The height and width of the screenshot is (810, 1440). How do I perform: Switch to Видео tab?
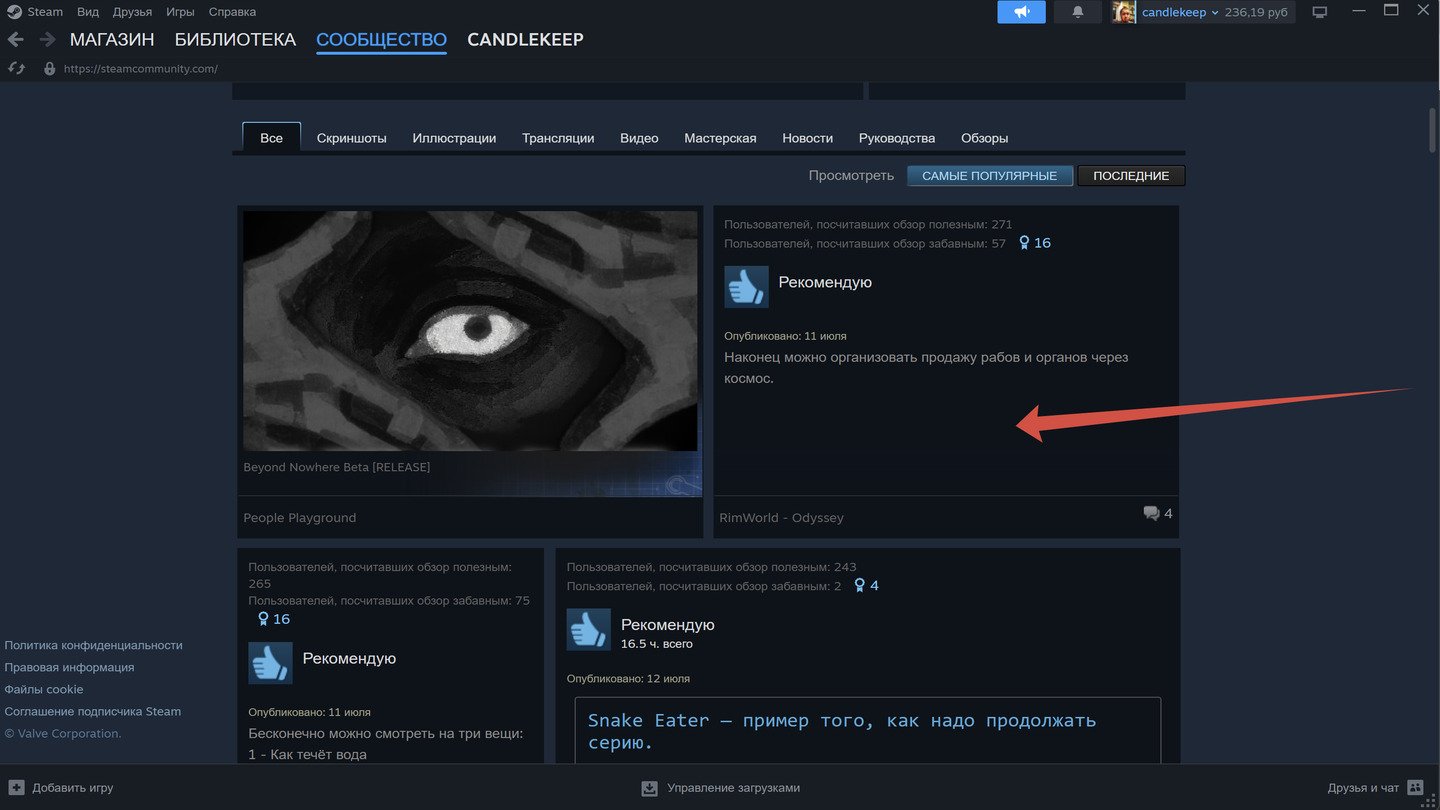click(x=639, y=138)
